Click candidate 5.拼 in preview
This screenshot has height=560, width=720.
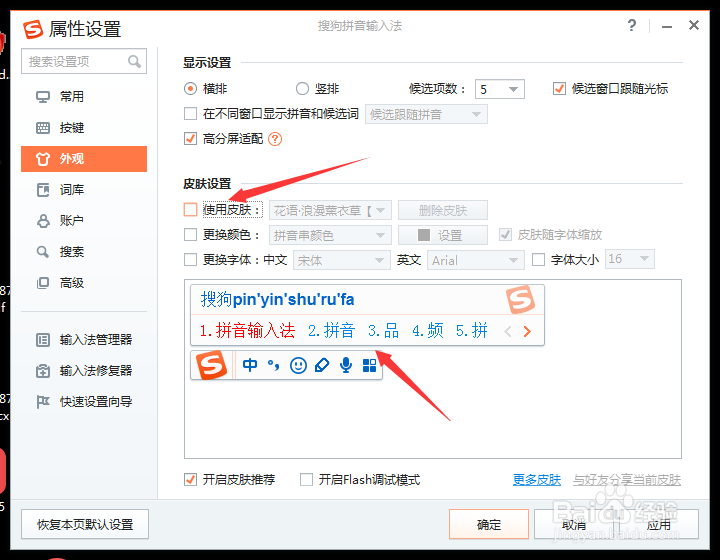(472, 330)
